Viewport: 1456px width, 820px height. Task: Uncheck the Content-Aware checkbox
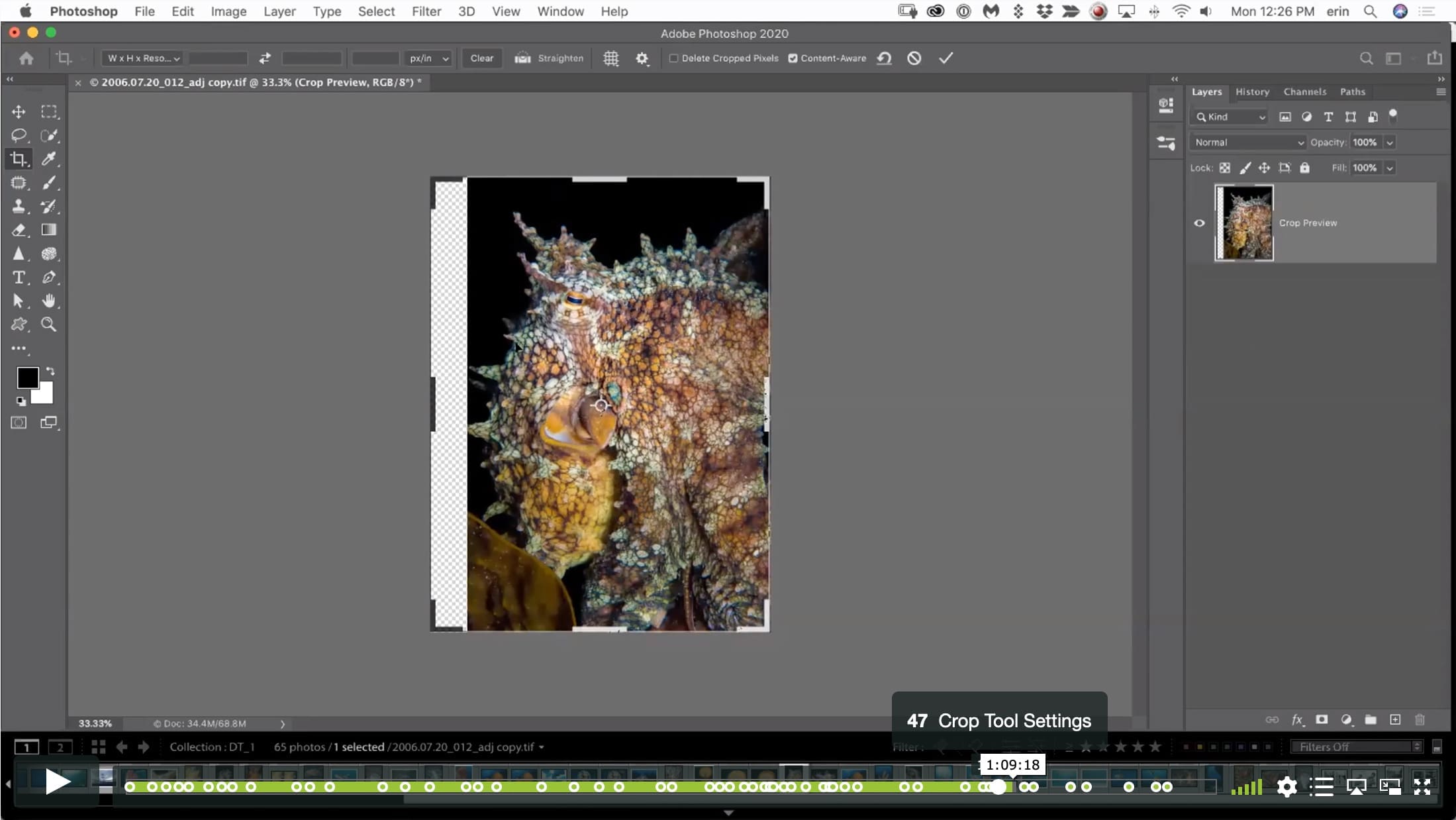[x=793, y=58]
